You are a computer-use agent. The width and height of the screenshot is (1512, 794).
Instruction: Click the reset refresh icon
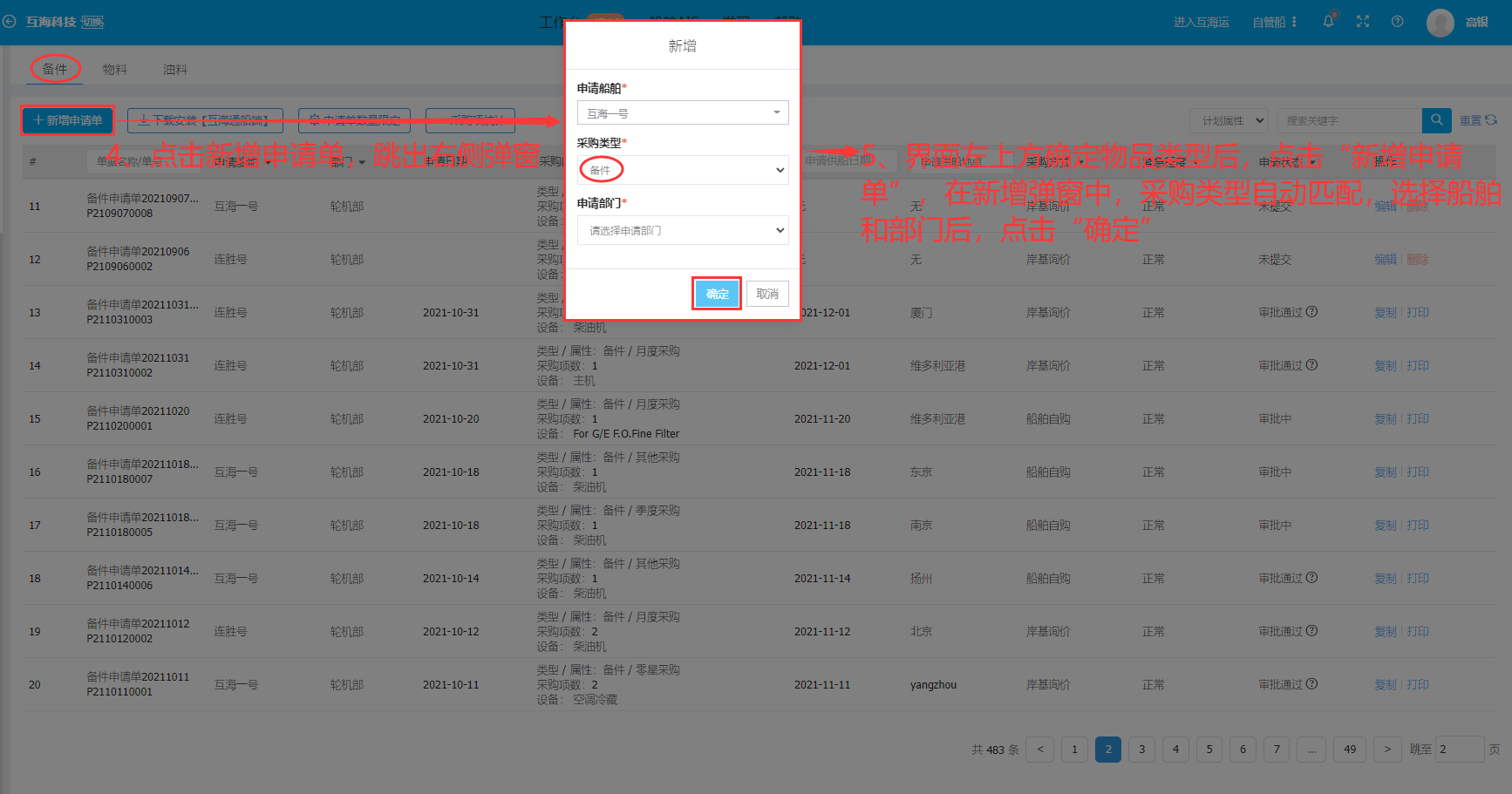click(1491, 120)
